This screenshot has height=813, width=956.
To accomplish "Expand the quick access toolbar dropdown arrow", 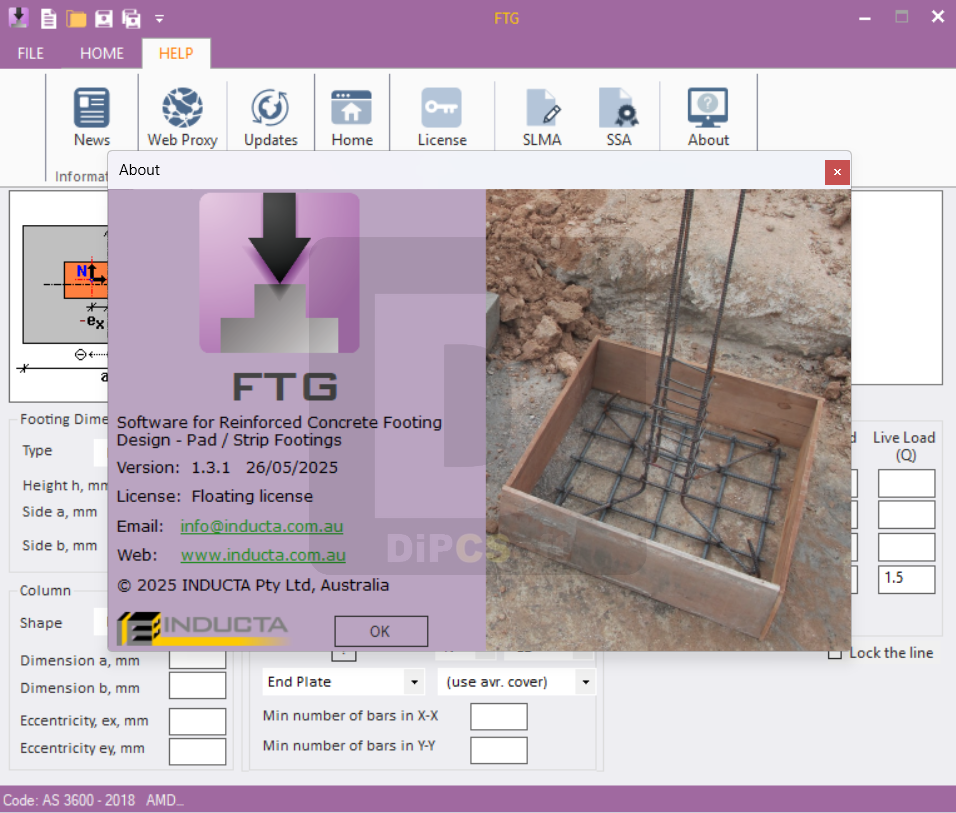I will pos(159,19).
